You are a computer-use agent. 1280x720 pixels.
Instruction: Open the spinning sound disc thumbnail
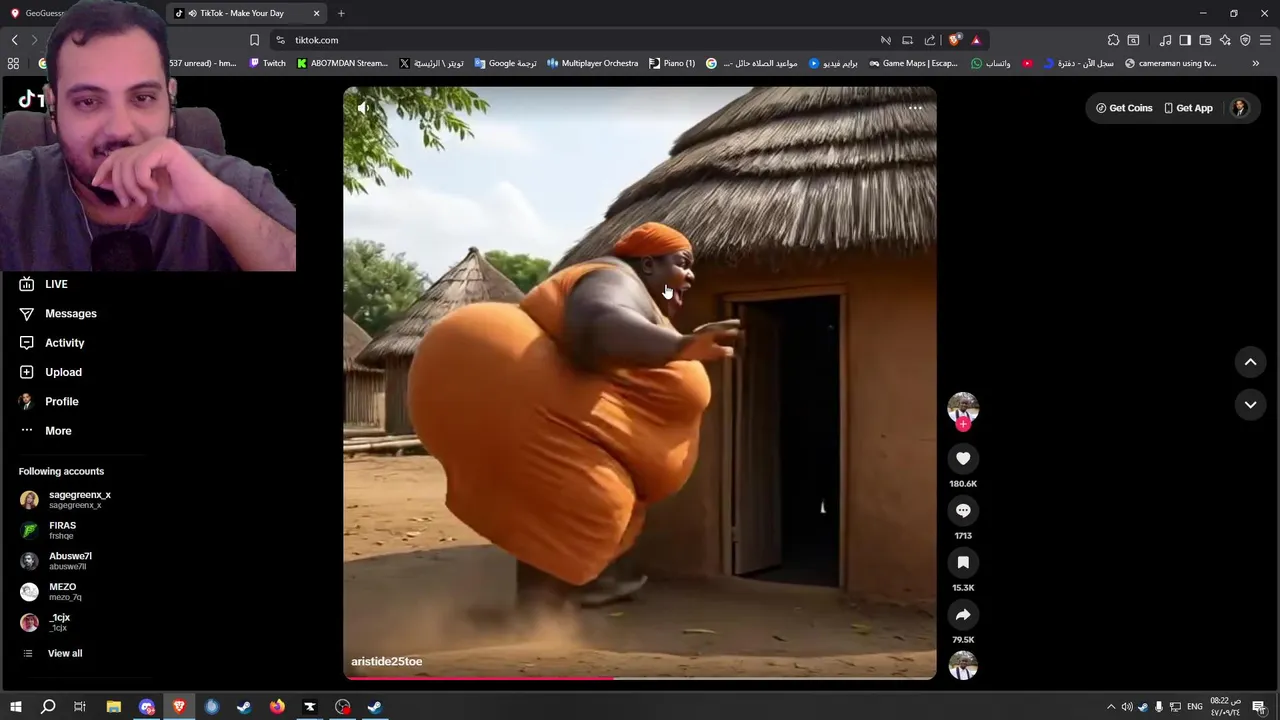[x=963, y=666]
